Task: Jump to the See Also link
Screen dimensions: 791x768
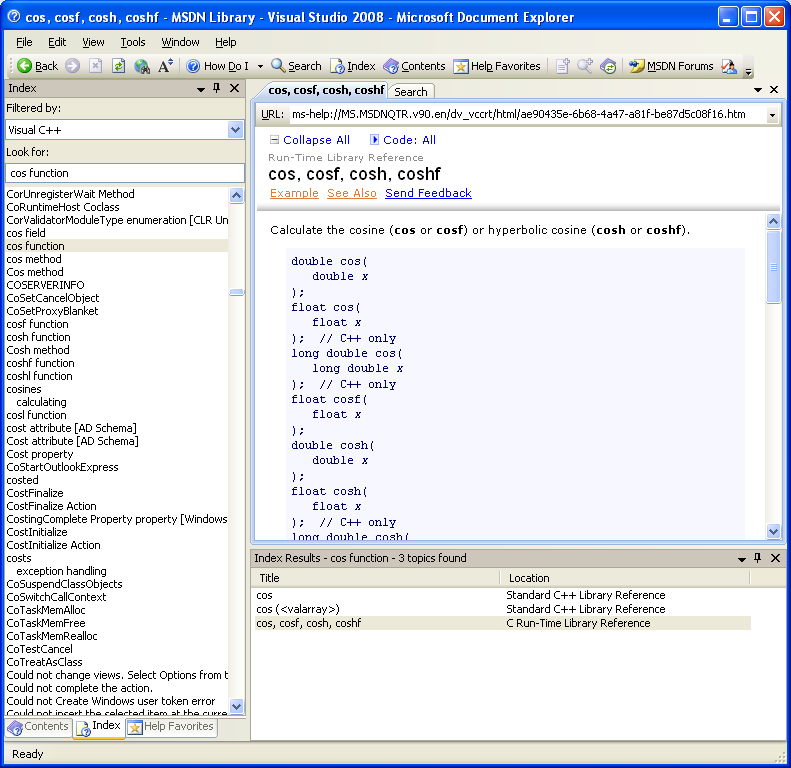Action: click(352, 193)
